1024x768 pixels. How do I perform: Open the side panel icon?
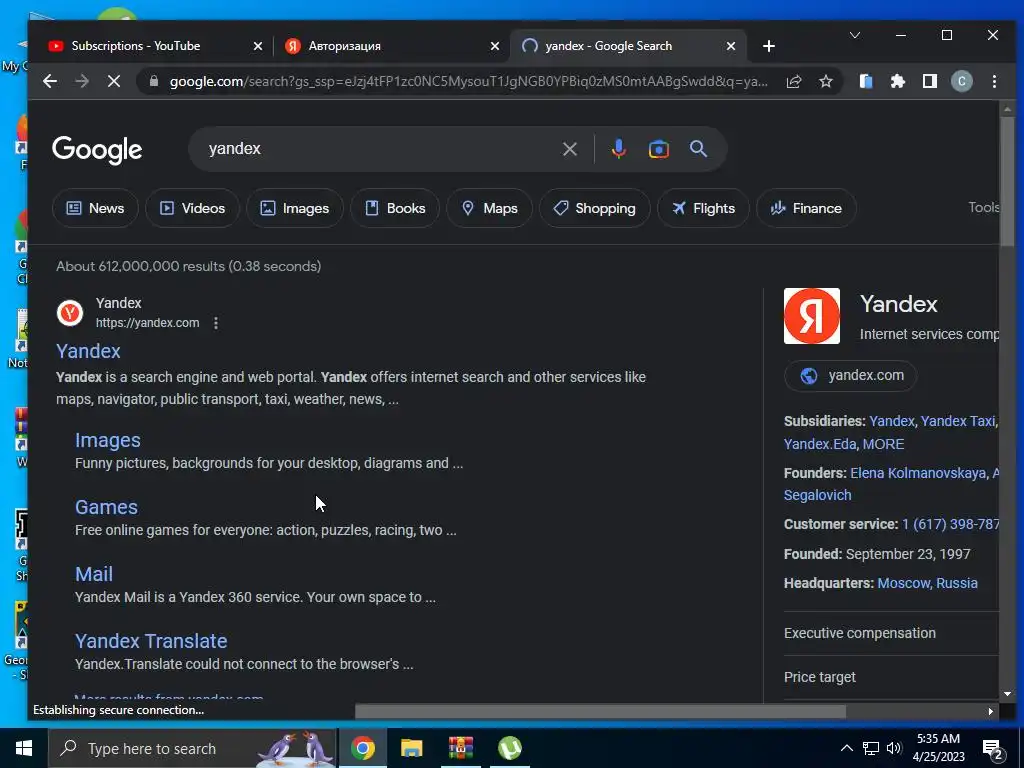[930, 81]
